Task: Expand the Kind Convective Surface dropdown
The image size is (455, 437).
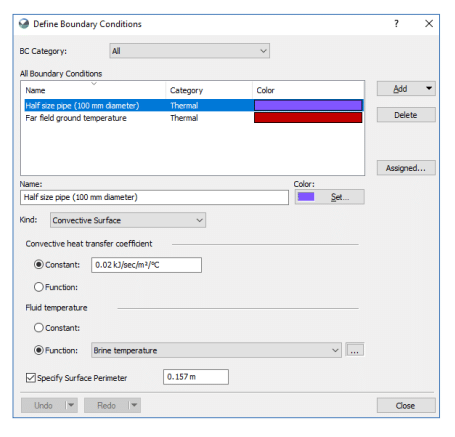Action: point(128,220)
